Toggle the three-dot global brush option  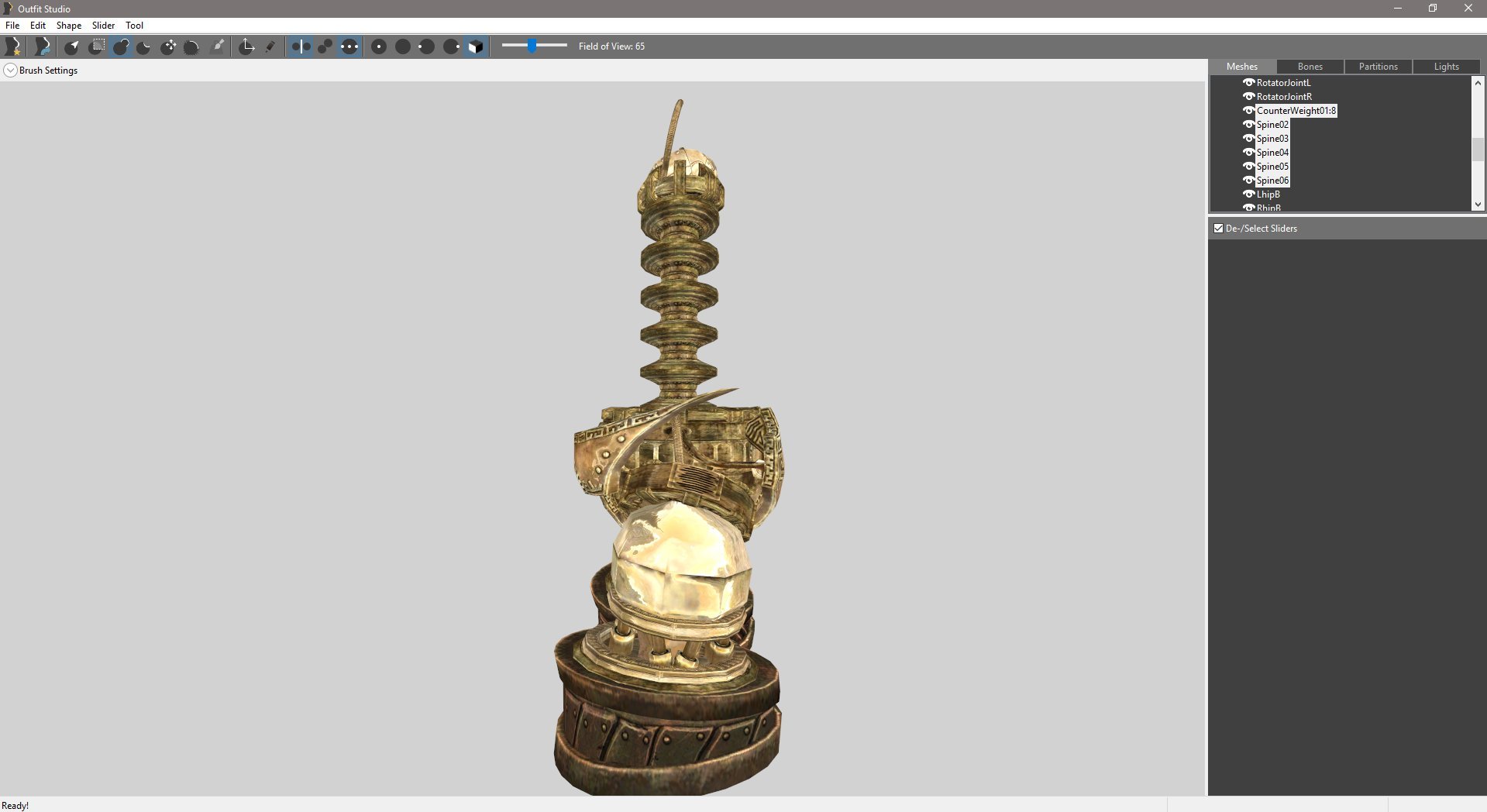pos(349,46)
